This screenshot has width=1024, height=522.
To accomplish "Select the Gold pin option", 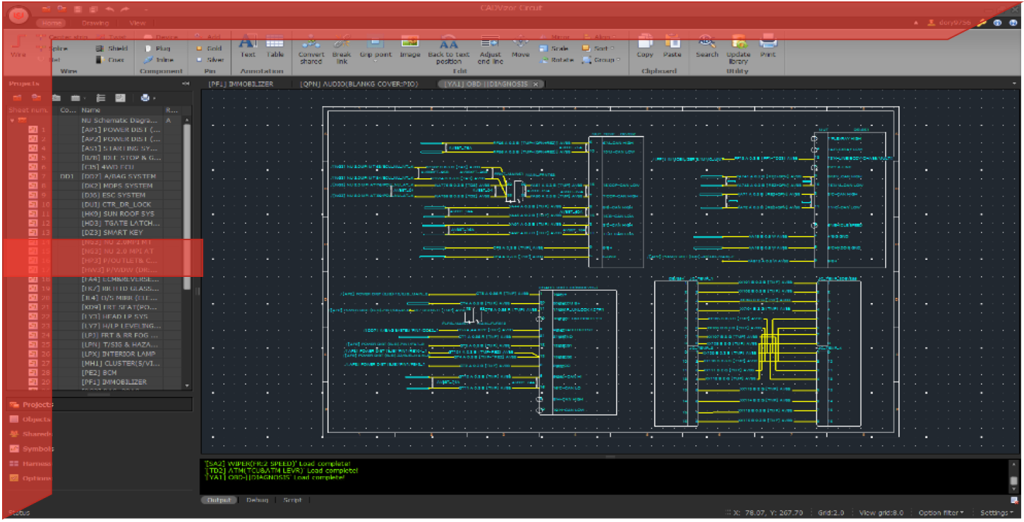I will pyautogui.click(x=209, y=48).
